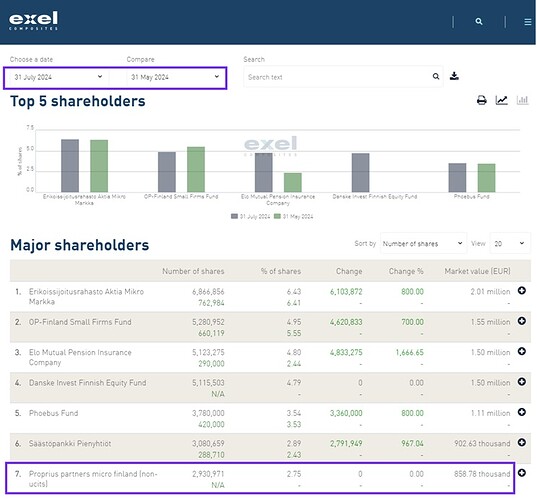
Task: Click Proprius partners micro finland name
Action: (x=93, y=479)
